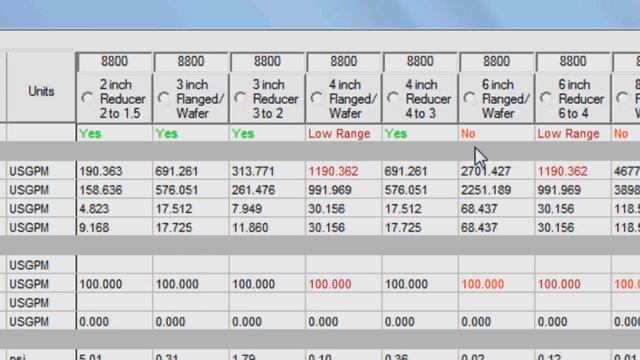Select the 2 inch Reducer 2 to 1.5 radio button
The height and width of the screenshot is (360, 640).
coord(87,98)
